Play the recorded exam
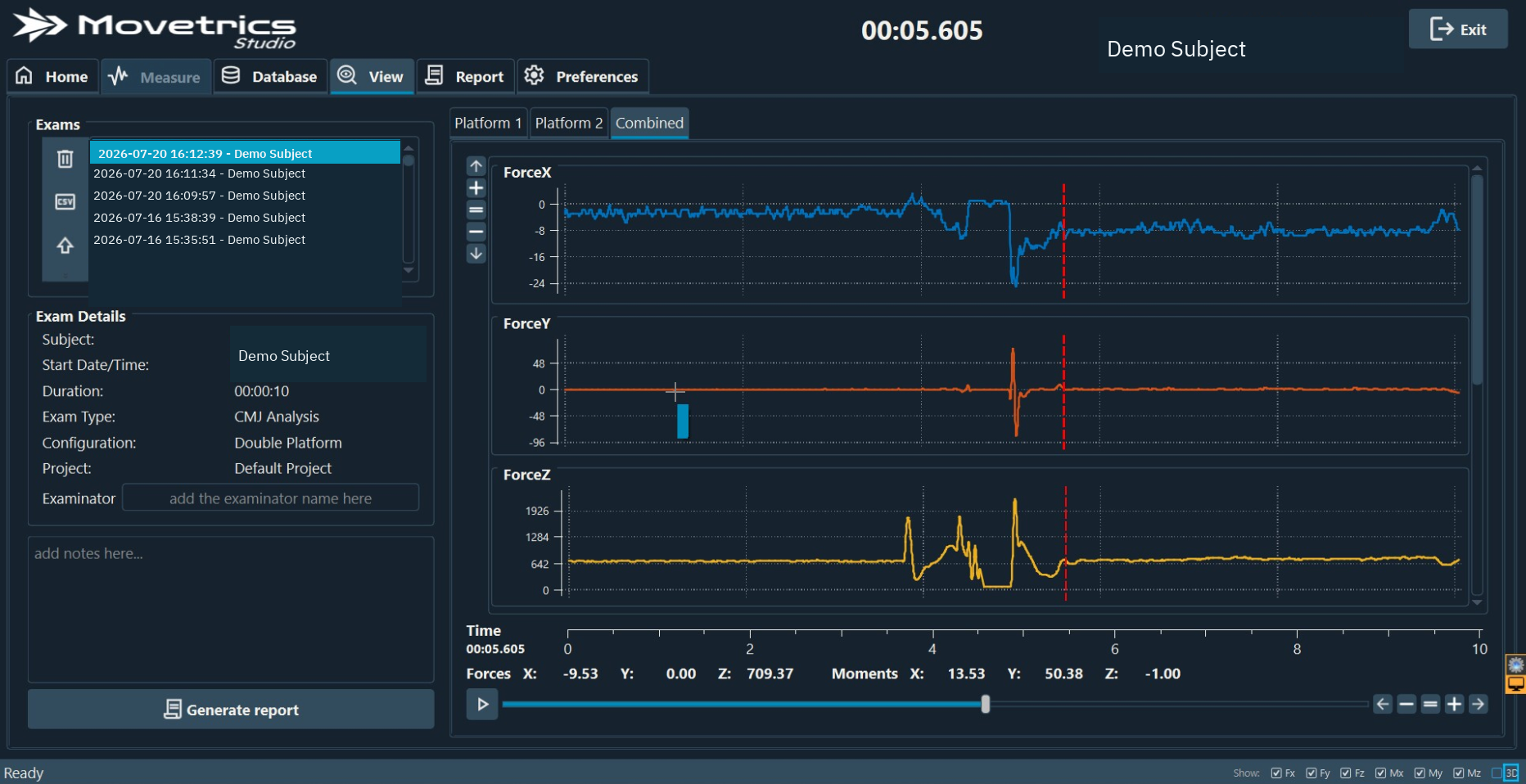 coord(482,704)
